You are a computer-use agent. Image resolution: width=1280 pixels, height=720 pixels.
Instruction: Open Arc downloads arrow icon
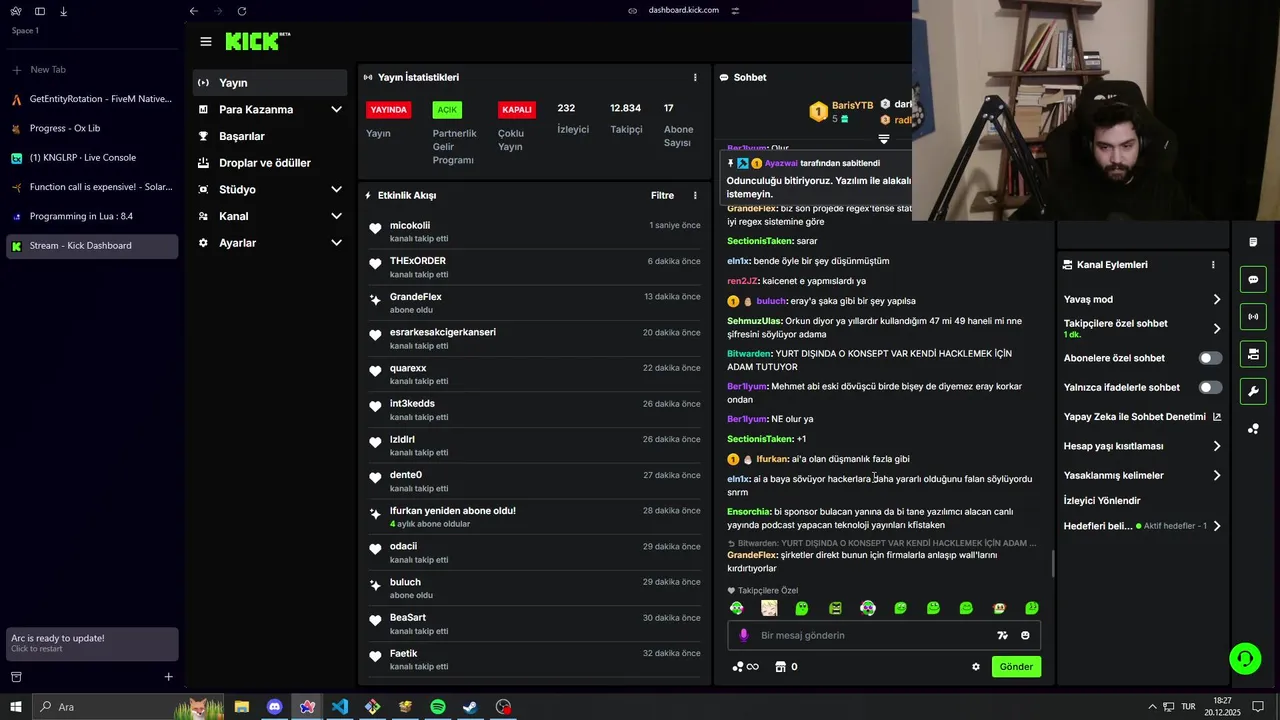(x=63, y=11)
